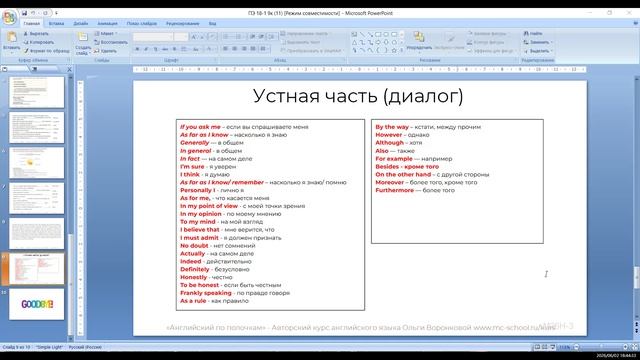Click the Arrange (Упорядочить) icon
The image size is (640, 360).
point(419,37)
